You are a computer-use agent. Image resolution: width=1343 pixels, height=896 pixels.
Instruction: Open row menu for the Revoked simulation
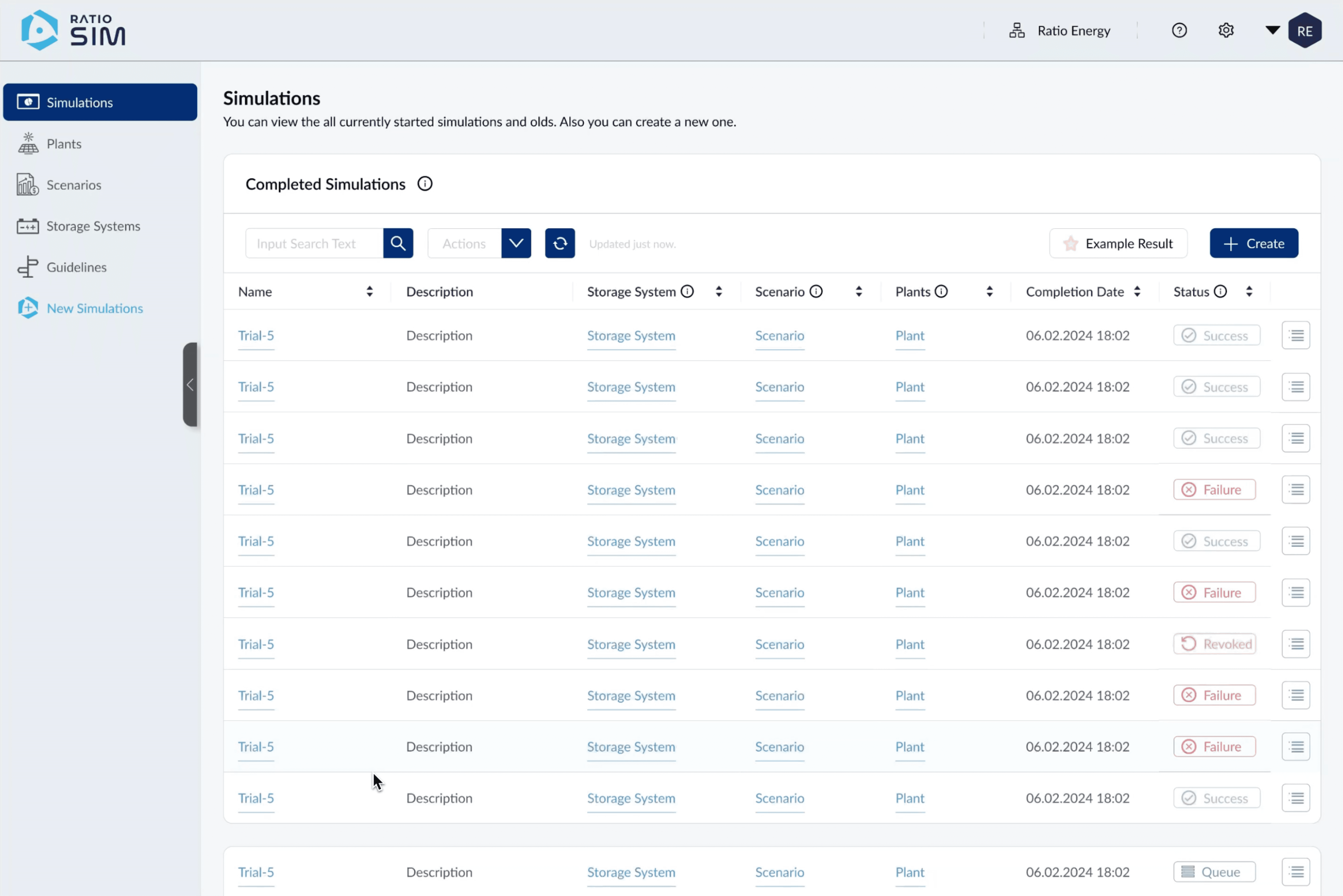[x=1296, y=644]
